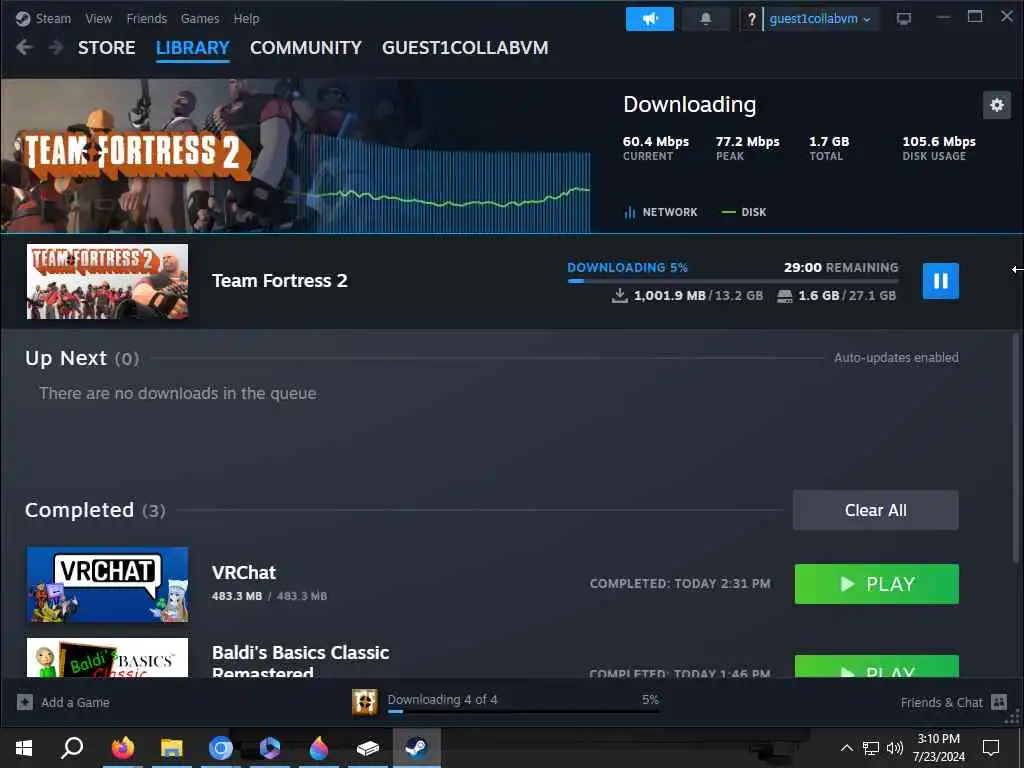Go to the STORE tab
Screen dimensions: 1024x768
(106, 48)
